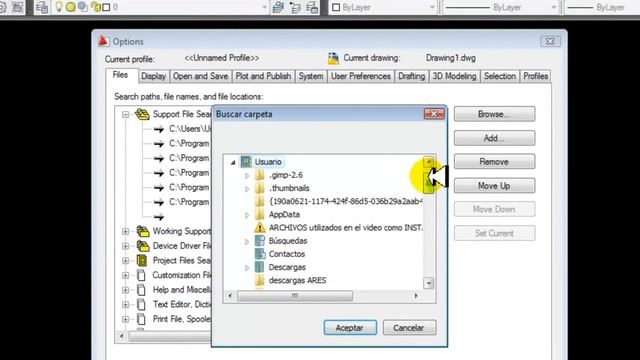The height and width of the screenshot is (360, 640).
Task: Expand the Customization Files node
Action: coord(126,276)
